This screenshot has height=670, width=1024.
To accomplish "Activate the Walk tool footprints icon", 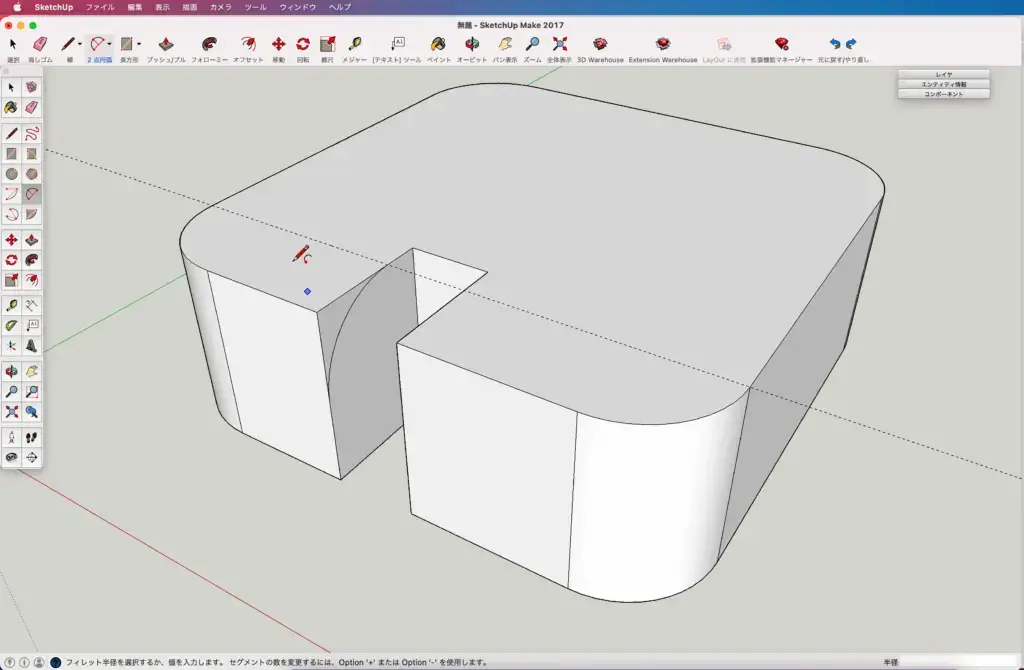I will (31, 438).
